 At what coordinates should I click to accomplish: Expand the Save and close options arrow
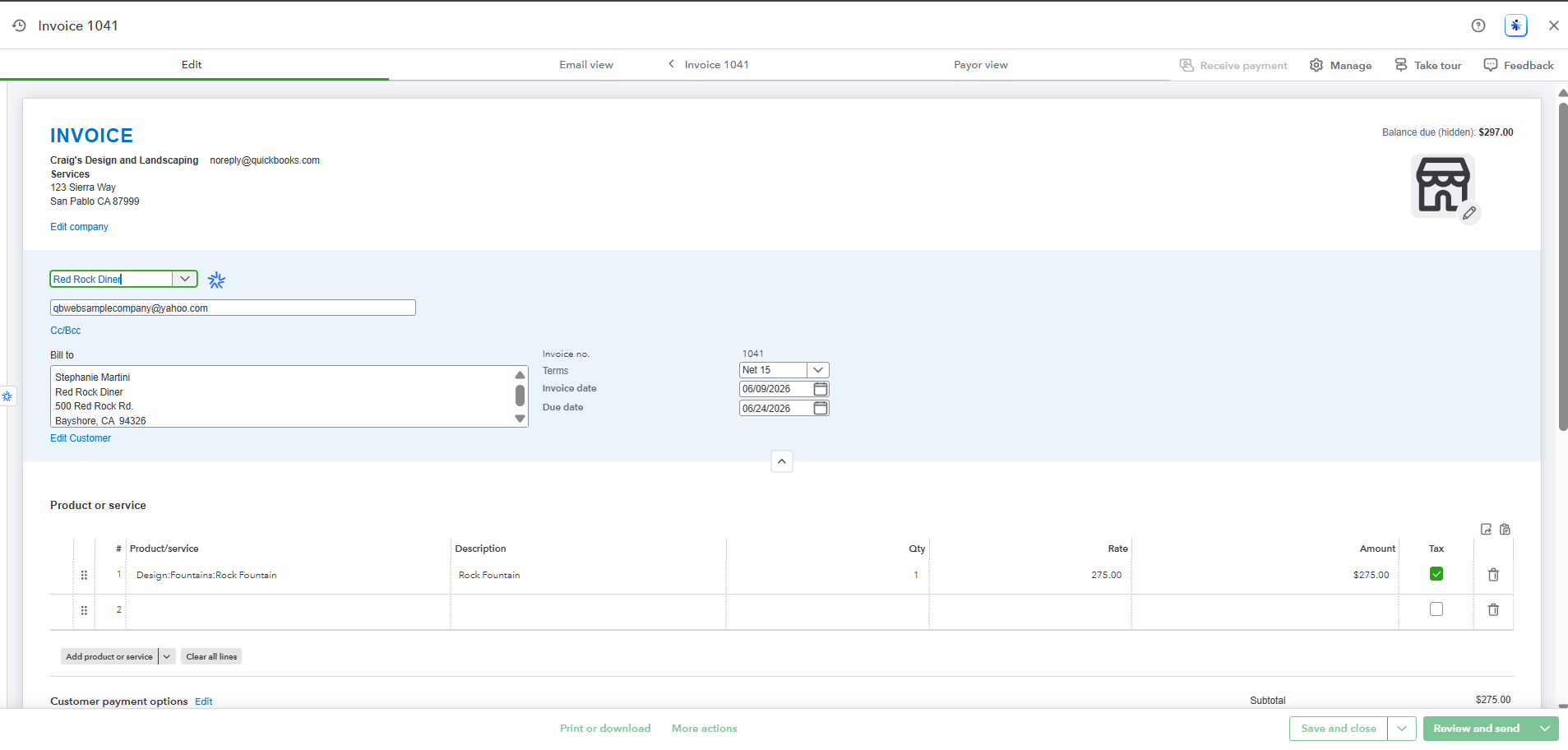pyautogui.click(x=1402, y=729)
